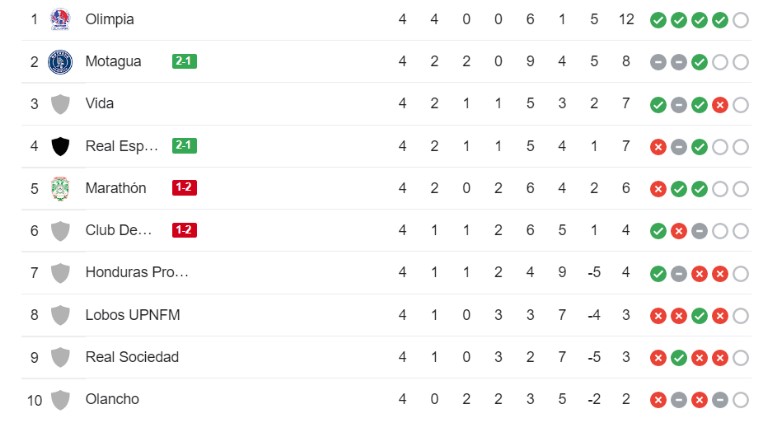The height and width of the screenshot is (433, 783).
Task: Click the grey Real Sociedad shield icon
Action: 60,357
